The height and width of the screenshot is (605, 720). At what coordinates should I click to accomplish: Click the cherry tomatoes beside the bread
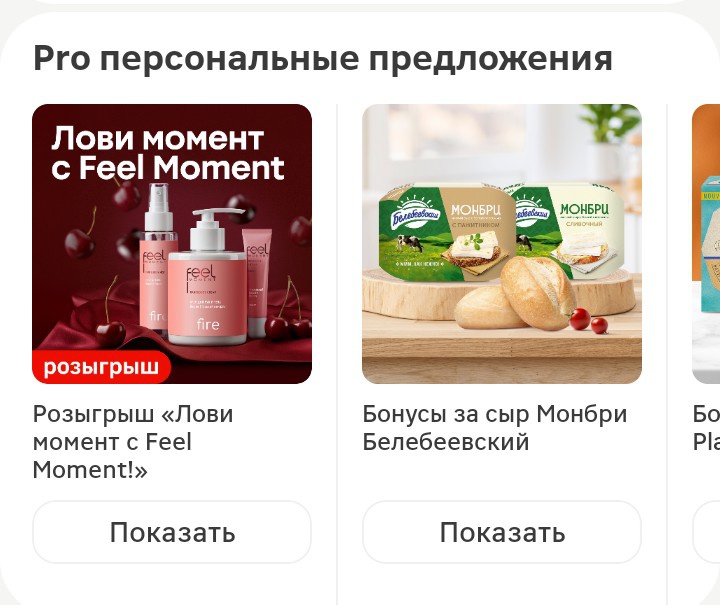[x=589, y=321]
